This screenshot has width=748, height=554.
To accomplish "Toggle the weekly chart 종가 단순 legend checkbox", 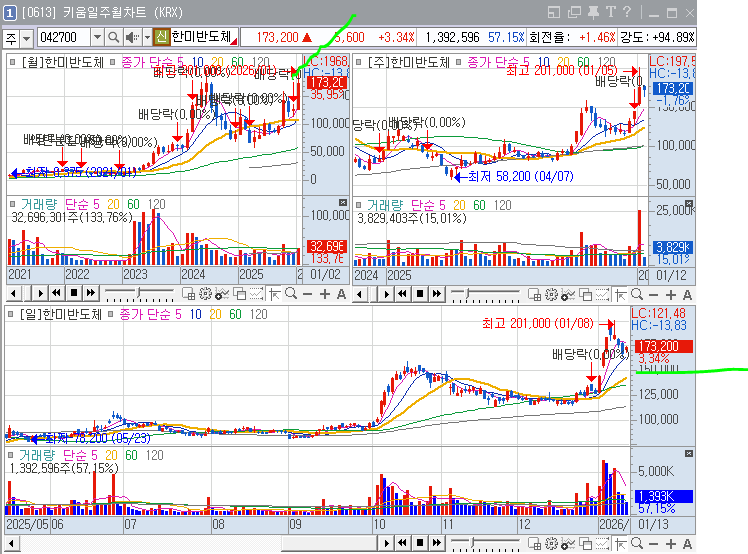I will point(458,62).
